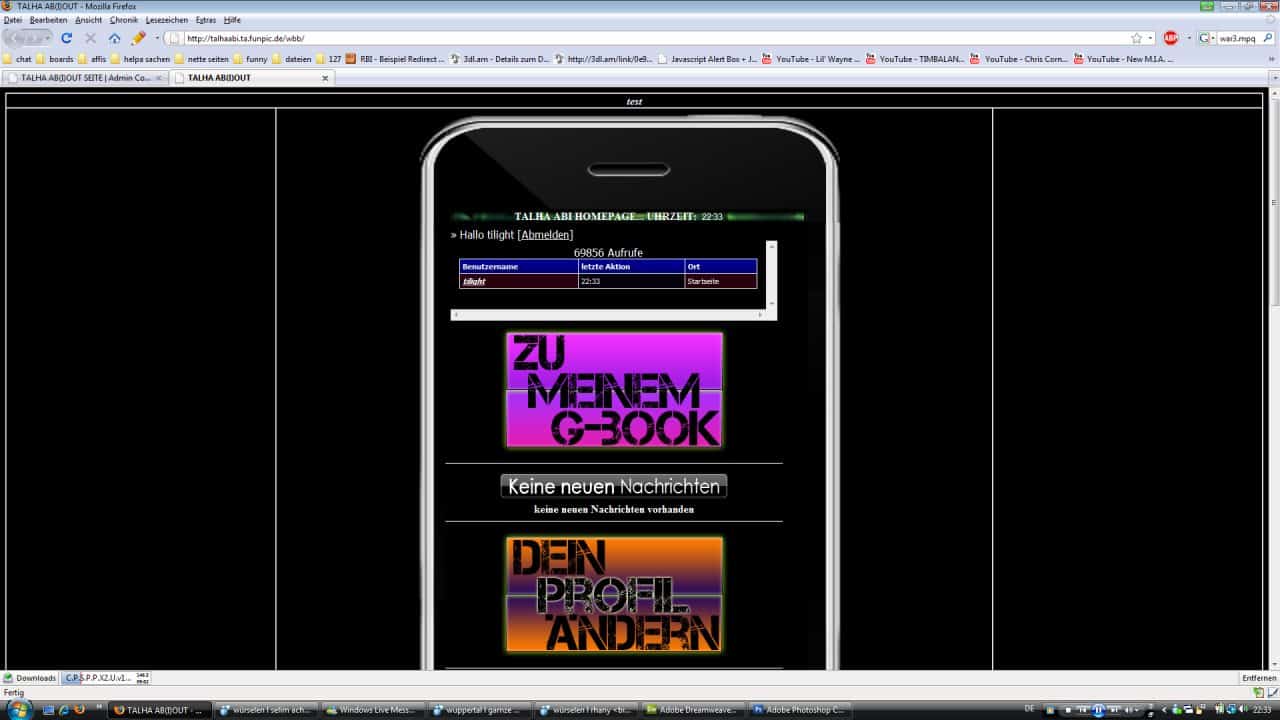The width and height of the screenshot is (1280, 720).
Task: Click the Entfernen button in download bar
Action: (1259, 678)
